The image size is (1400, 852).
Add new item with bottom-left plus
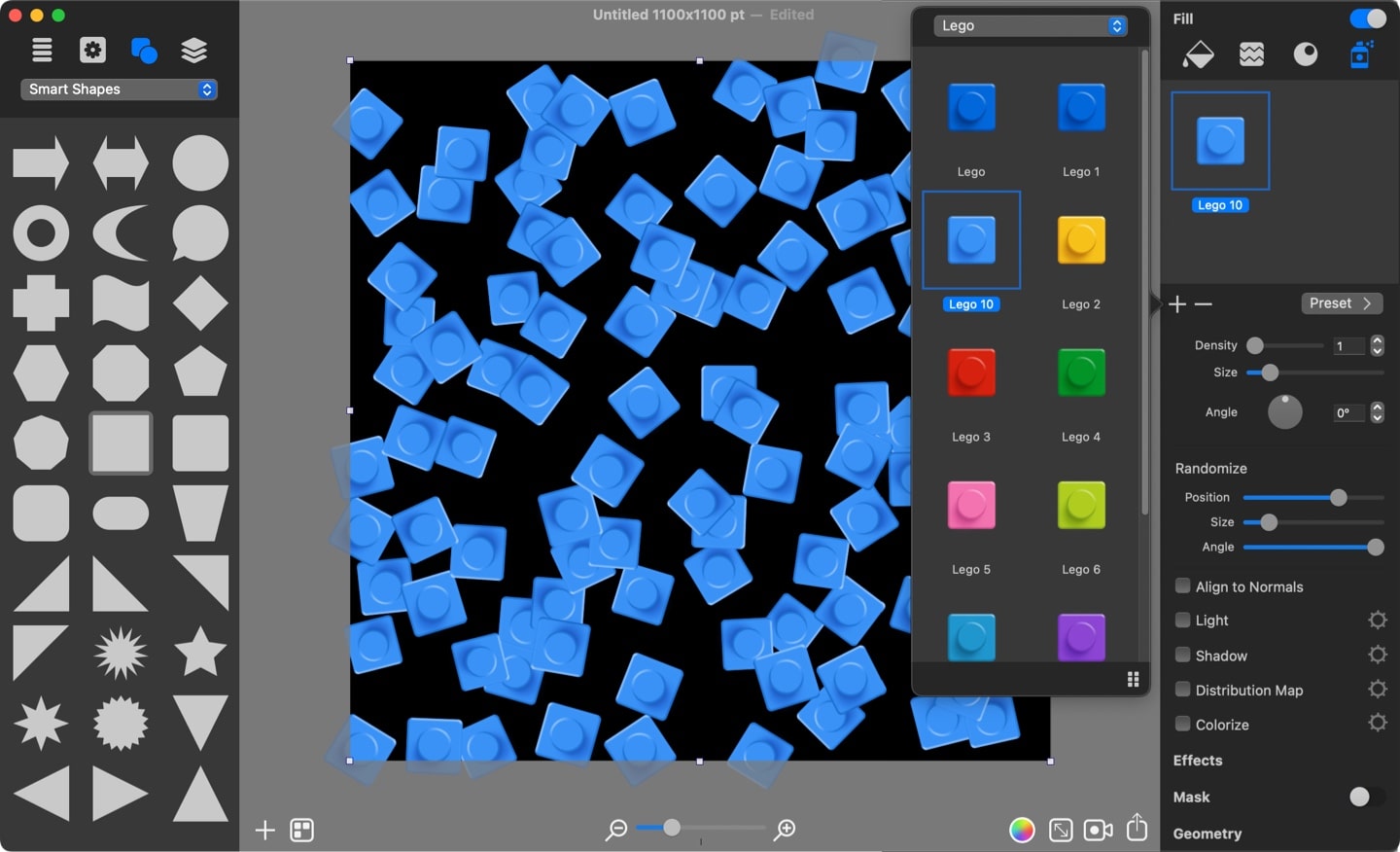click(264, 830)
